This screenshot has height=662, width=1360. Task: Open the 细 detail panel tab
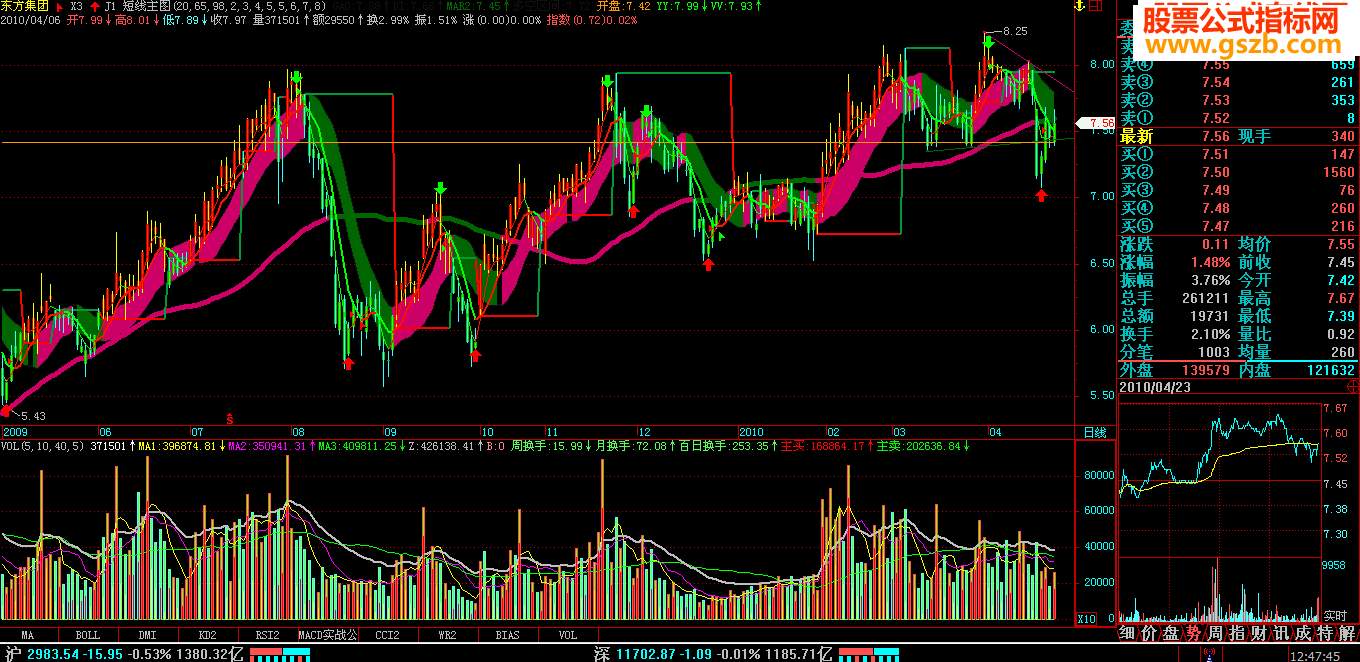tap(1127, 633)
